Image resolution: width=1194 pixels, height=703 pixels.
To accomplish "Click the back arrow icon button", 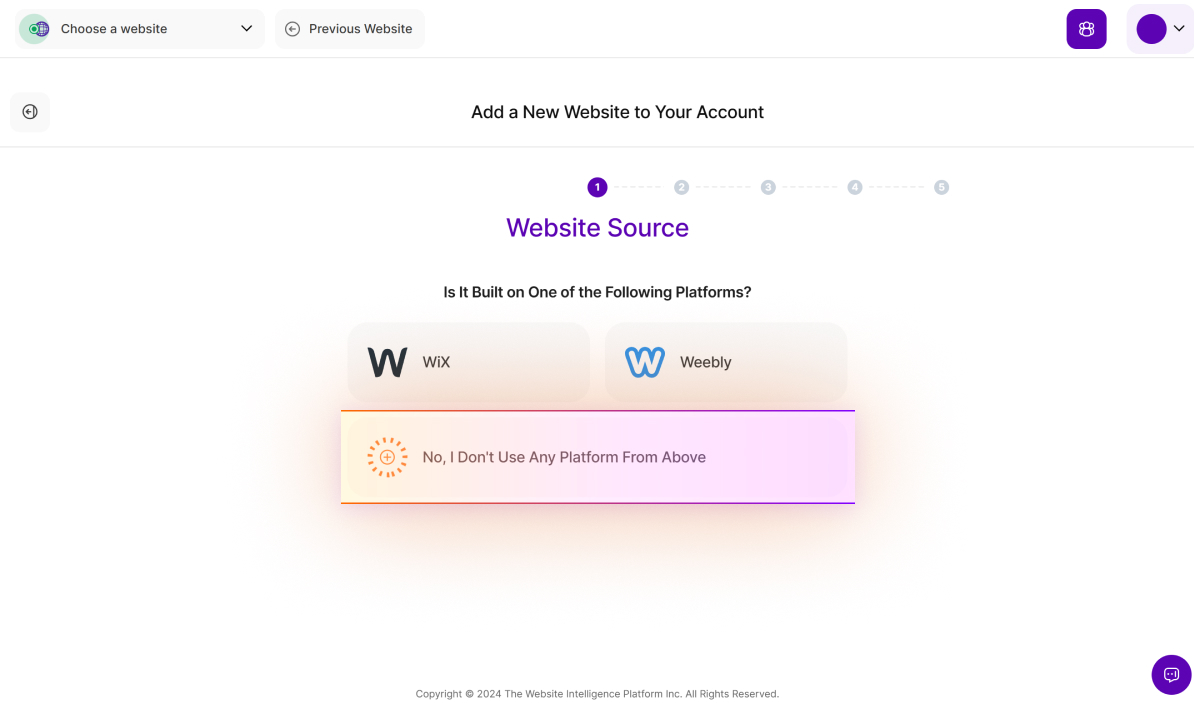I will click(x=30, y=112).
